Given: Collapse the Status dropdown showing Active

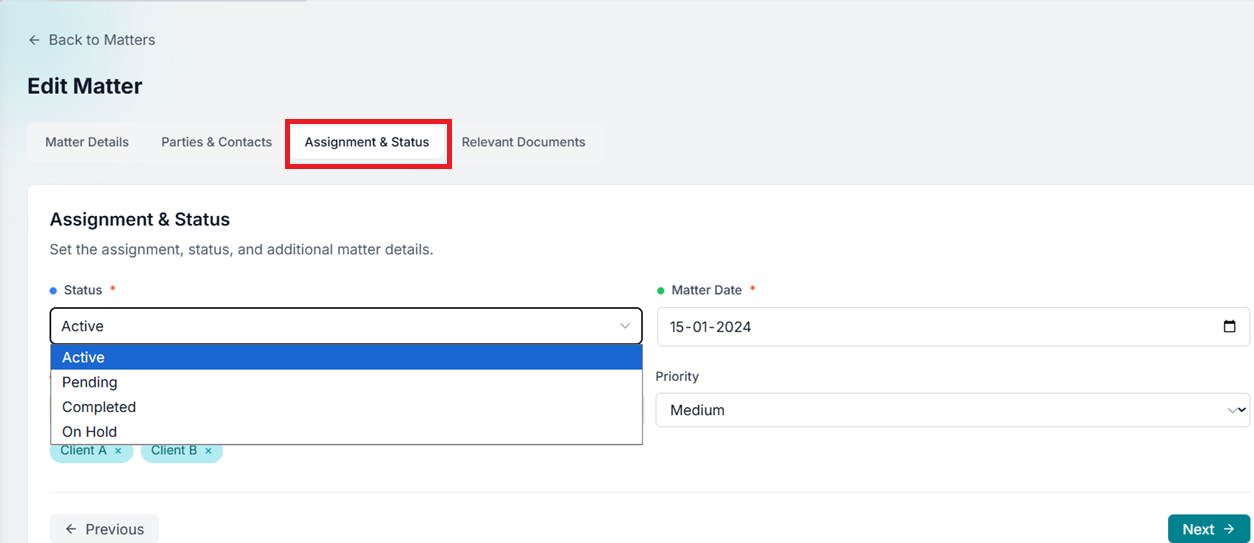Looking at the screenshot, I should [x=346, y=326].
